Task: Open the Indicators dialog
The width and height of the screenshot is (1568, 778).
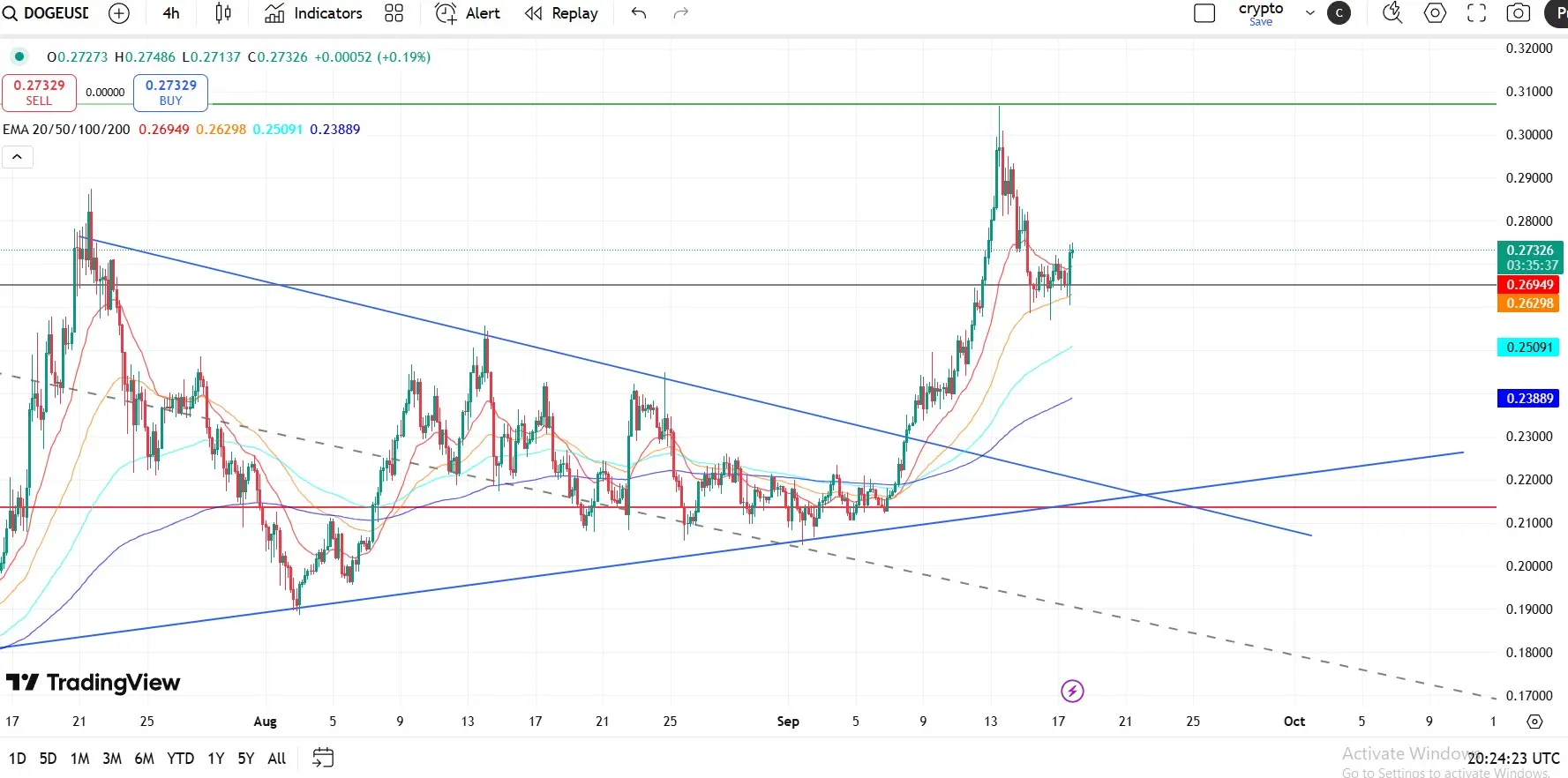Action: point(313,13)
